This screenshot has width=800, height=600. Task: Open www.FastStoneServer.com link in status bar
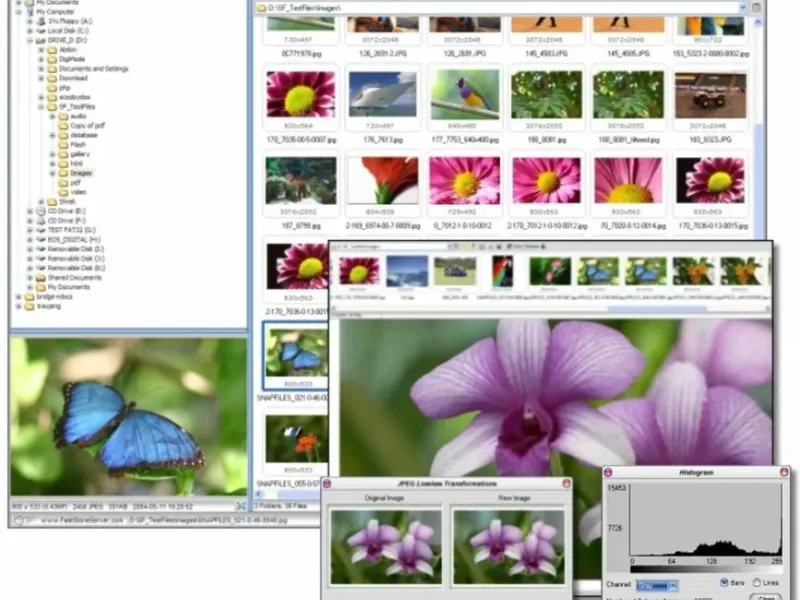click(x=82, y=520)
